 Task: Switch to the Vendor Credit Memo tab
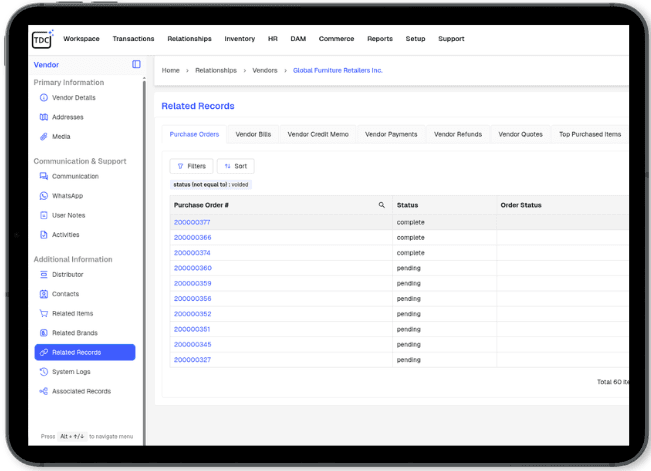point(318,134)
